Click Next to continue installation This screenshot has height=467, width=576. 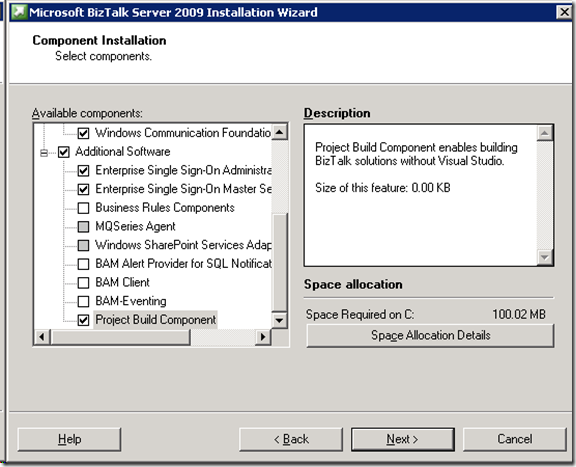click(403, 439)
